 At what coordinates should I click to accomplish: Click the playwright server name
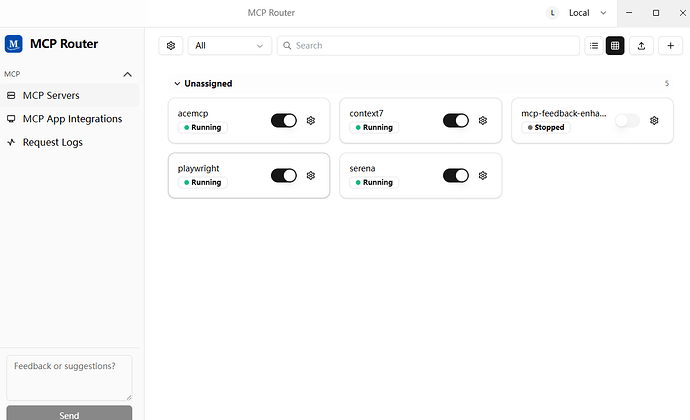pyautogui.click(x=198, y=169)
